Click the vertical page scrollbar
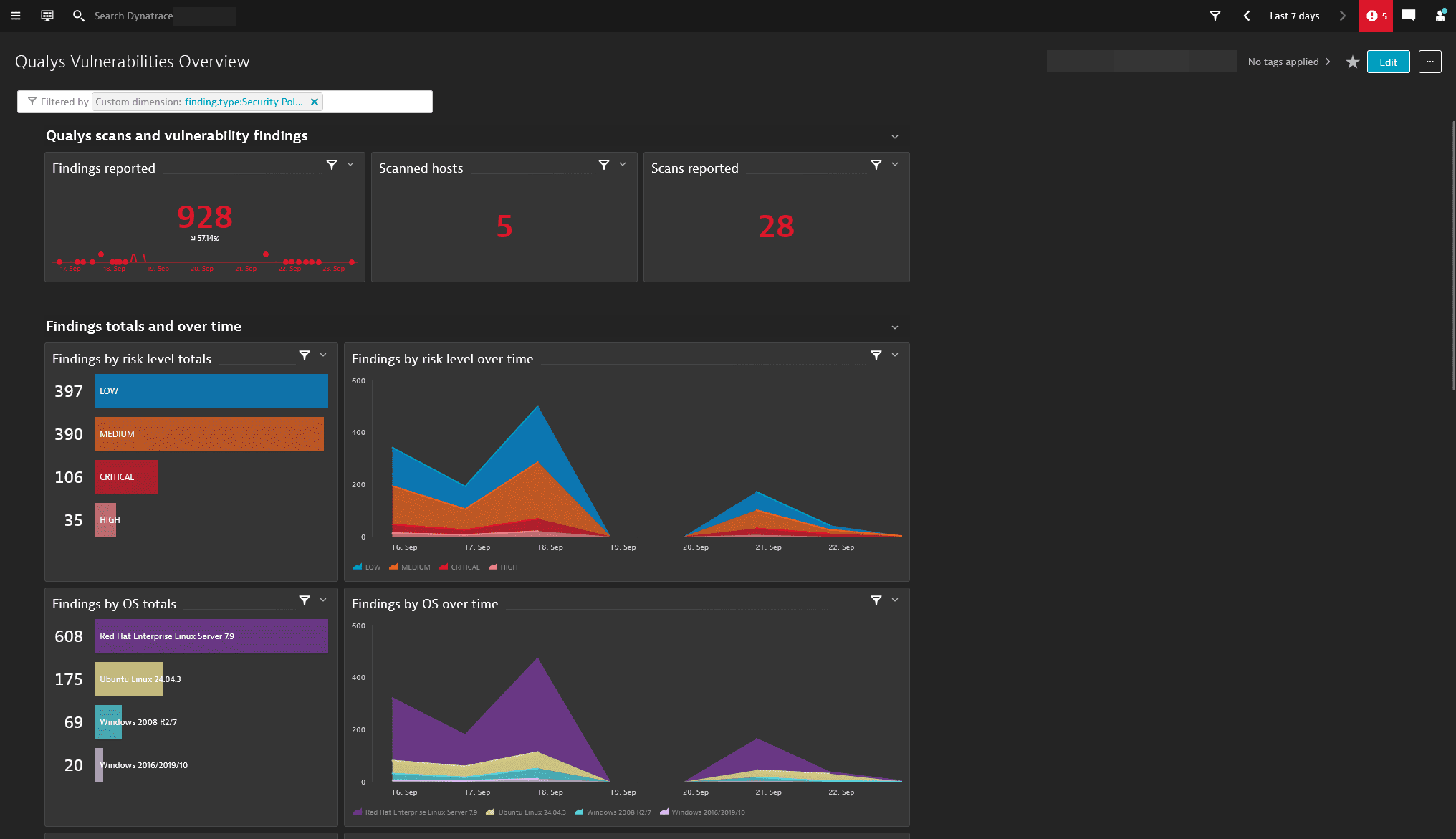The image size is (1456, 839). [x=1453, y=256]
